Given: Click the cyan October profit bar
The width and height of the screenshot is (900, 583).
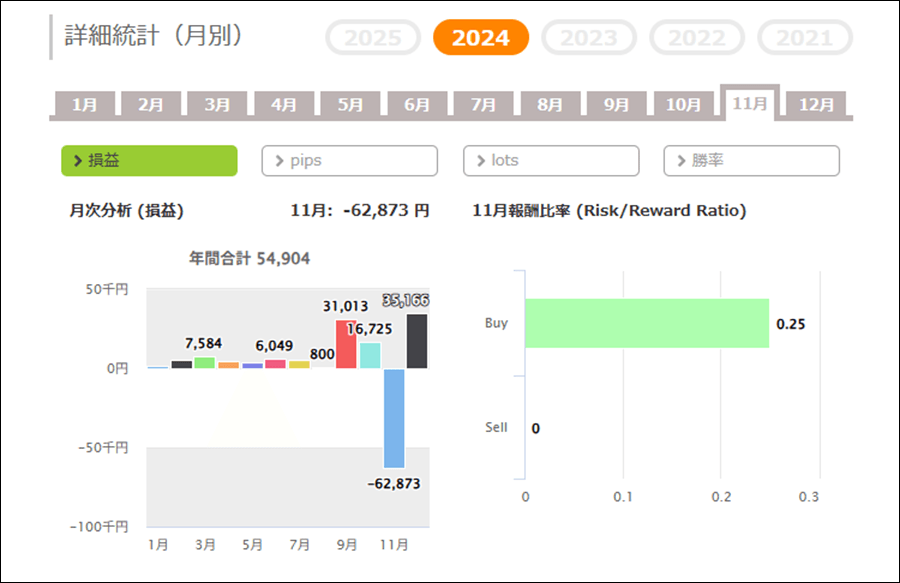Looking at the screenshot, I should (x=370, y=355).
